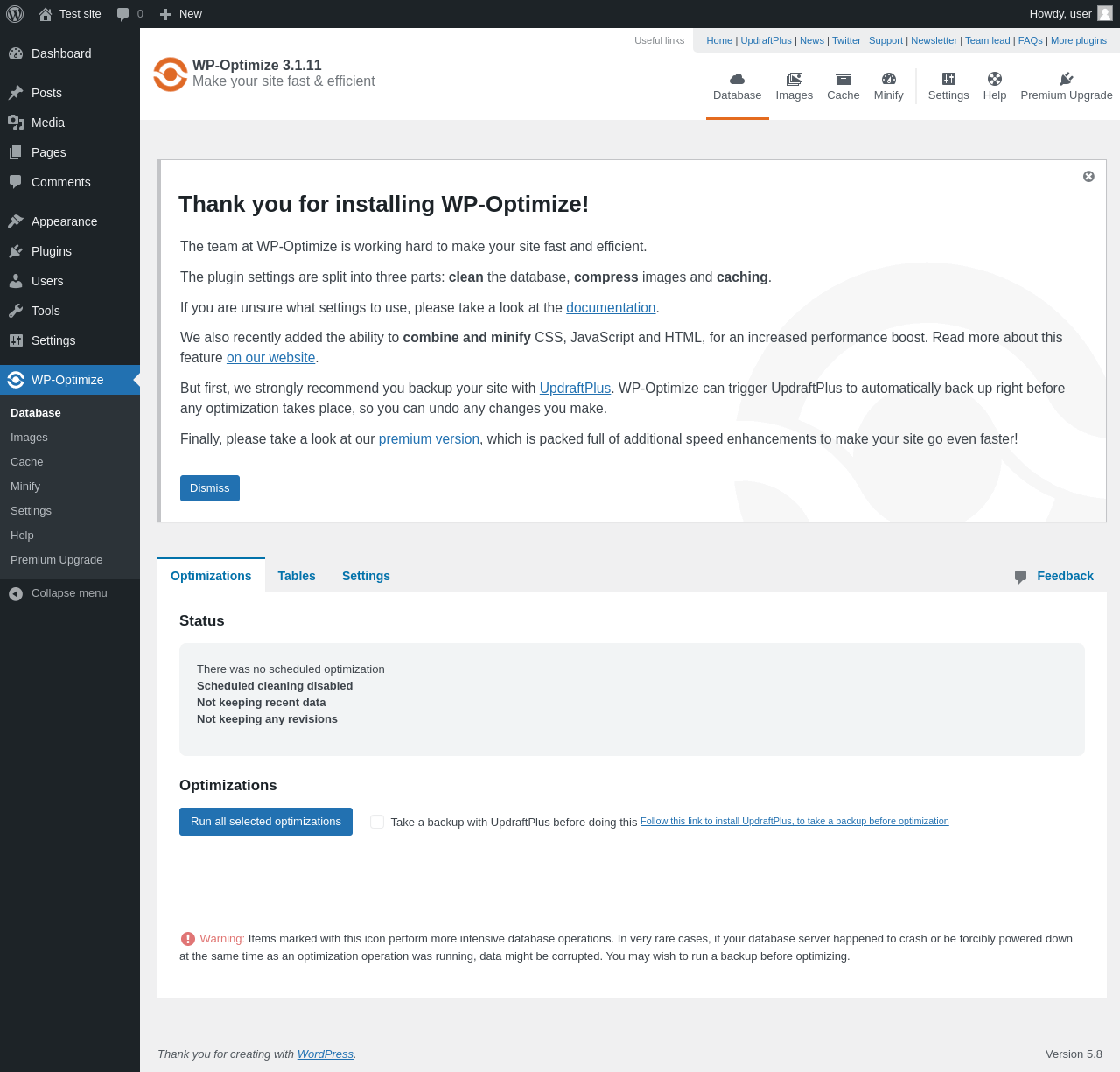Viewport: 1120px width, 1072px height.
Task: Click the sidebar Settings sliders icon
Action: [x=16, y=340]
